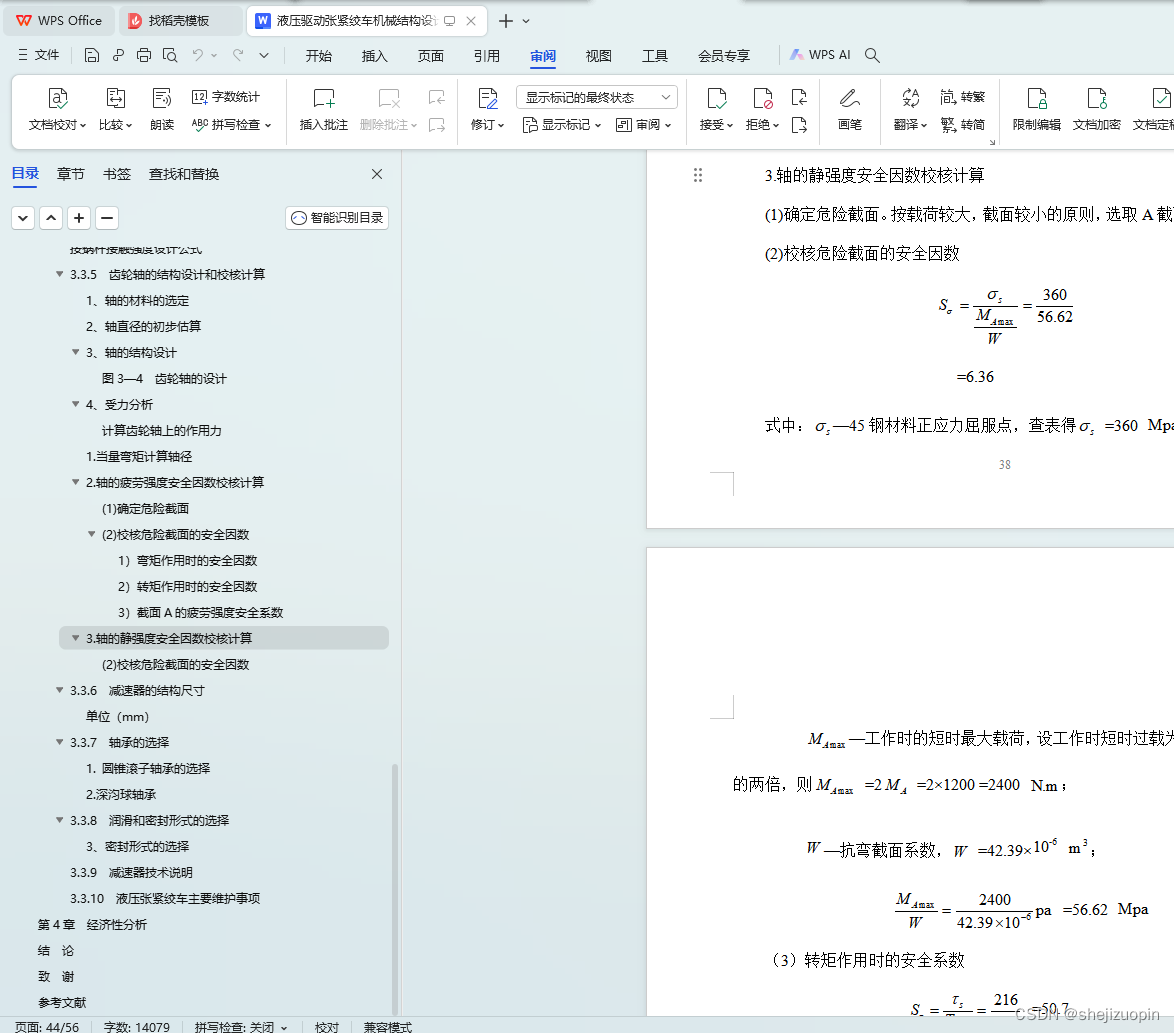Open 字数统计 word count
This screenshot has width=1174, height=1033.
click(x=225, y=97)
